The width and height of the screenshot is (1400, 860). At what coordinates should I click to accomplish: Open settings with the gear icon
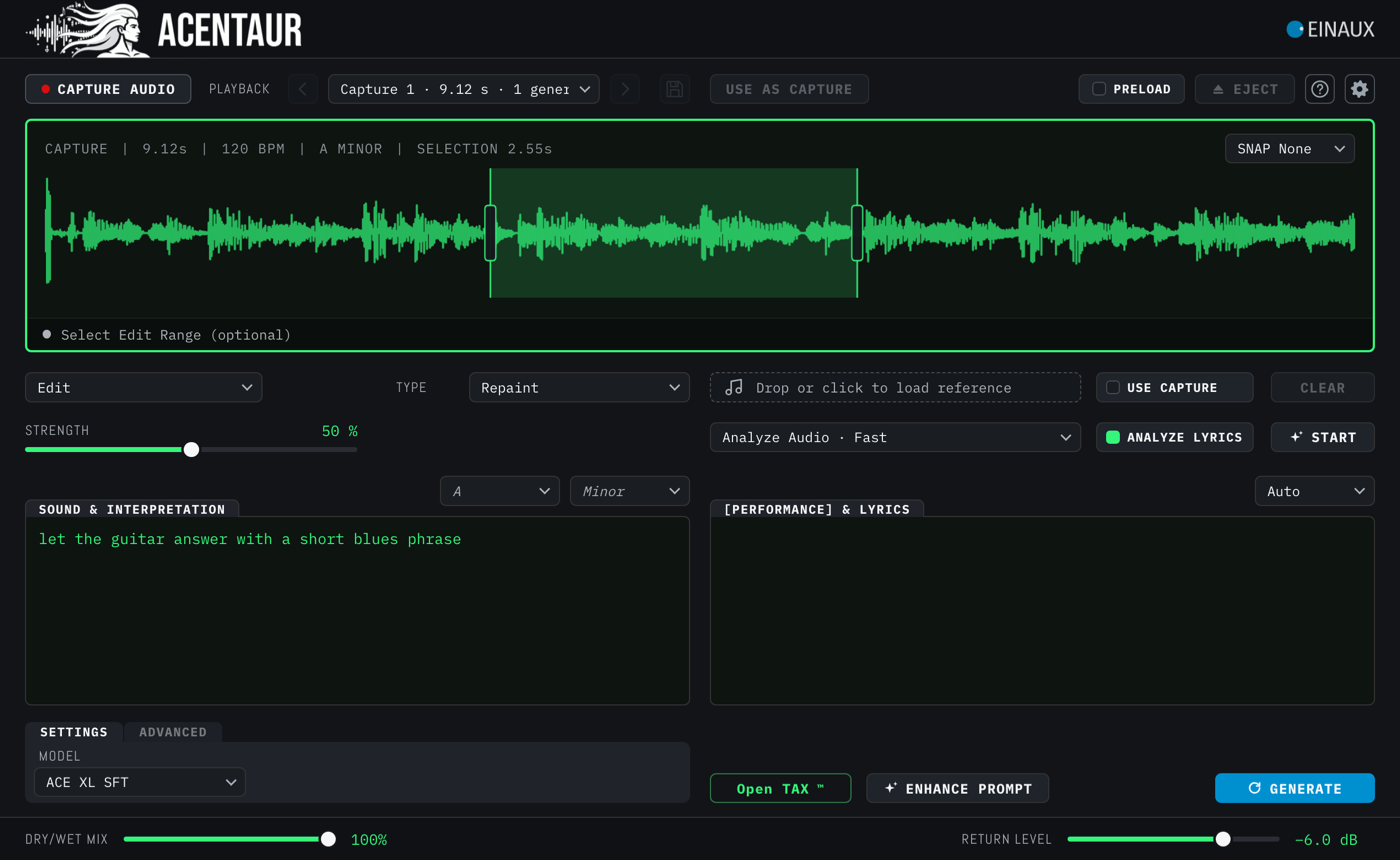click(x=1359, y=89)
